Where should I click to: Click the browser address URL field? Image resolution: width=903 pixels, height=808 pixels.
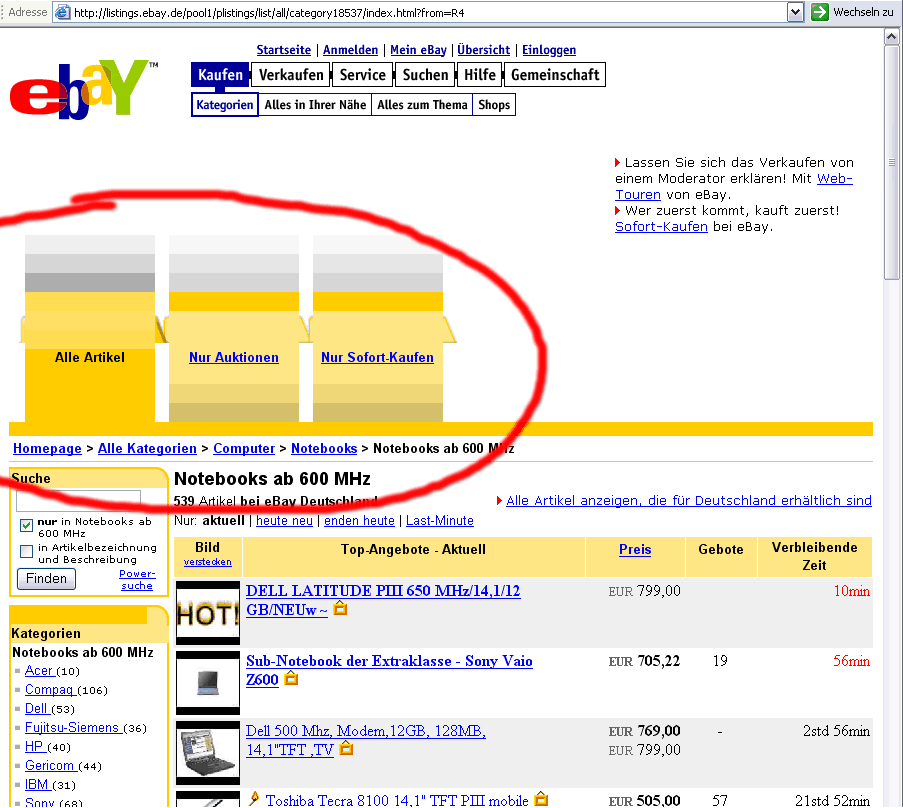pyautogui.click(x=429, y=13)
